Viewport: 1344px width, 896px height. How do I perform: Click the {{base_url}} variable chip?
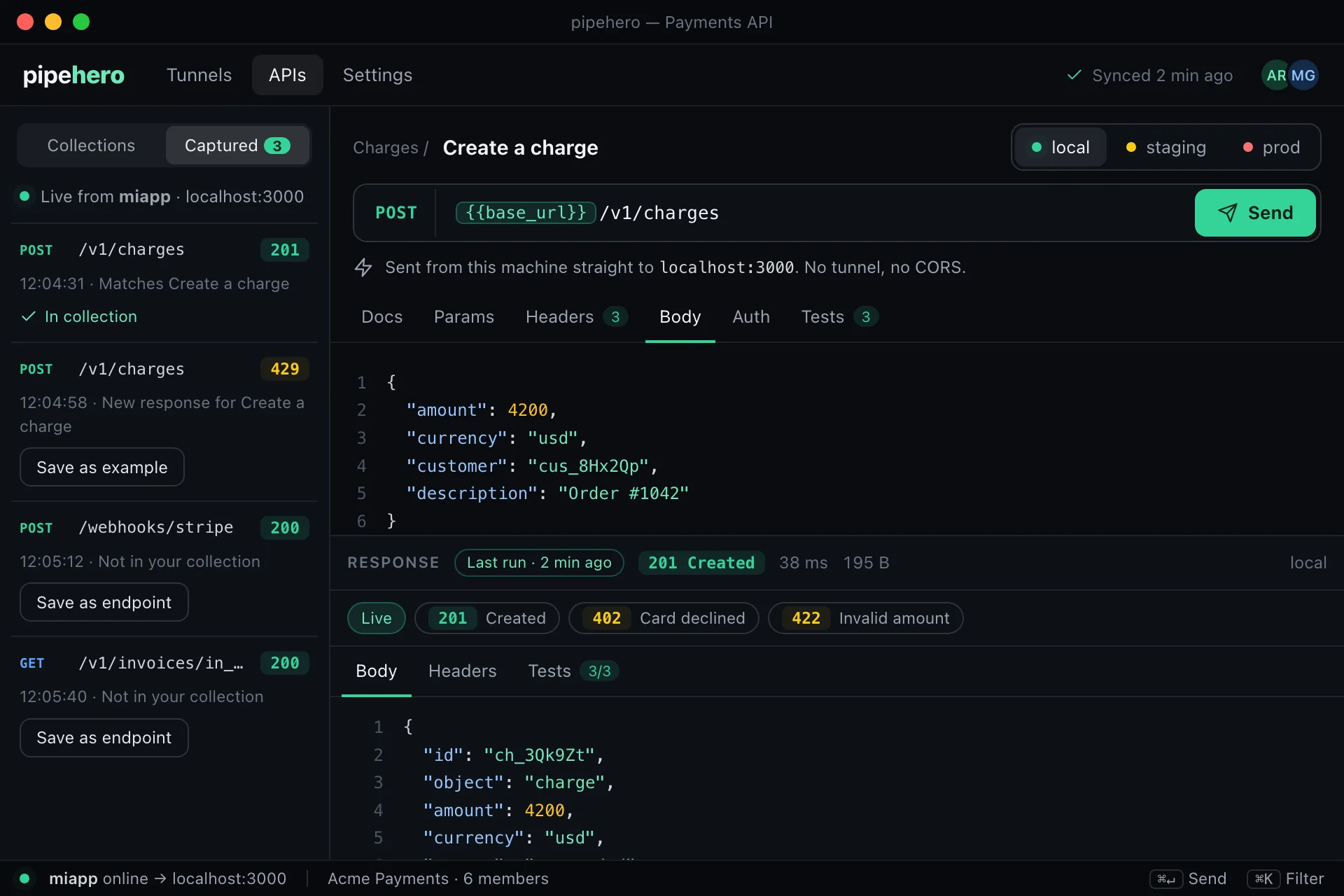tap(526, 213)
